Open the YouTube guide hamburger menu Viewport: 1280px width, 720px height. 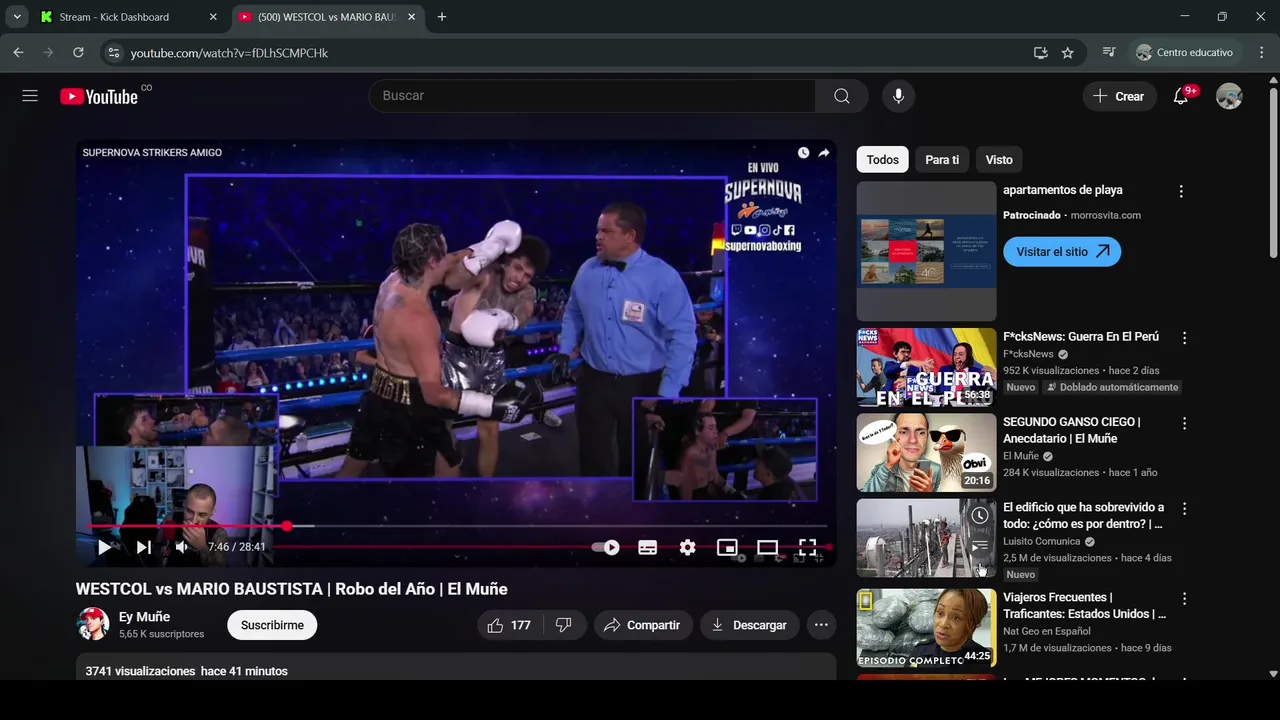click(30, 96)
